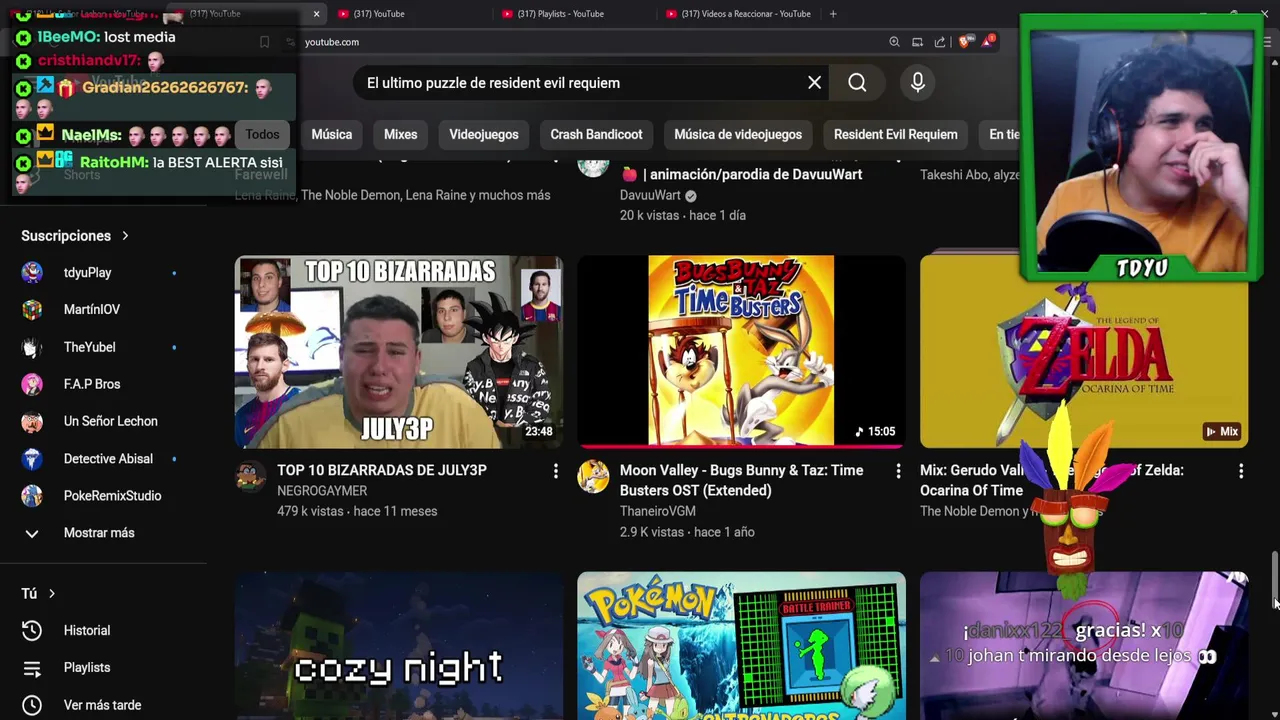Image resolution: width=1280 pixels, height=720 pixels.
Task: Click F.A.P Bros subscription avatar
Action: coord(32,384)
